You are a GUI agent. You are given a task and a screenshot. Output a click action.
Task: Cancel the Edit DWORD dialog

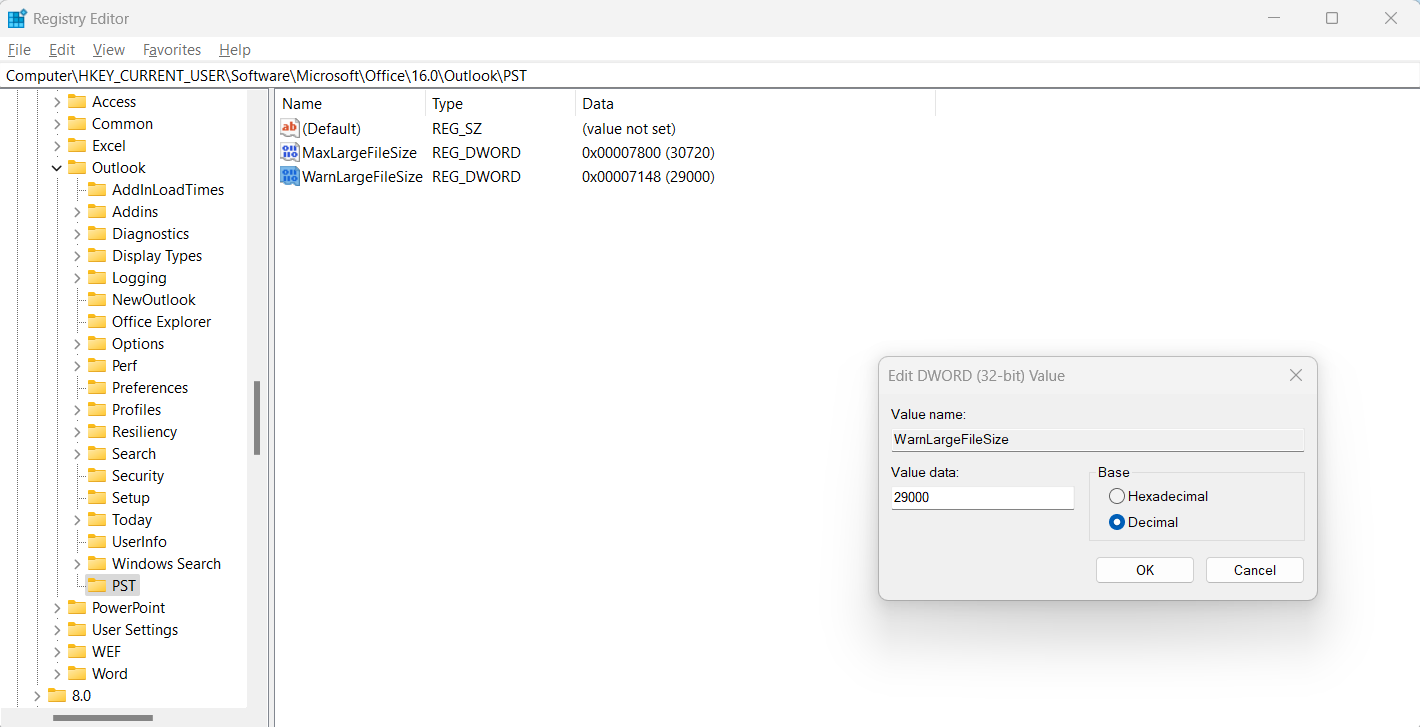tap(1255, 570)
